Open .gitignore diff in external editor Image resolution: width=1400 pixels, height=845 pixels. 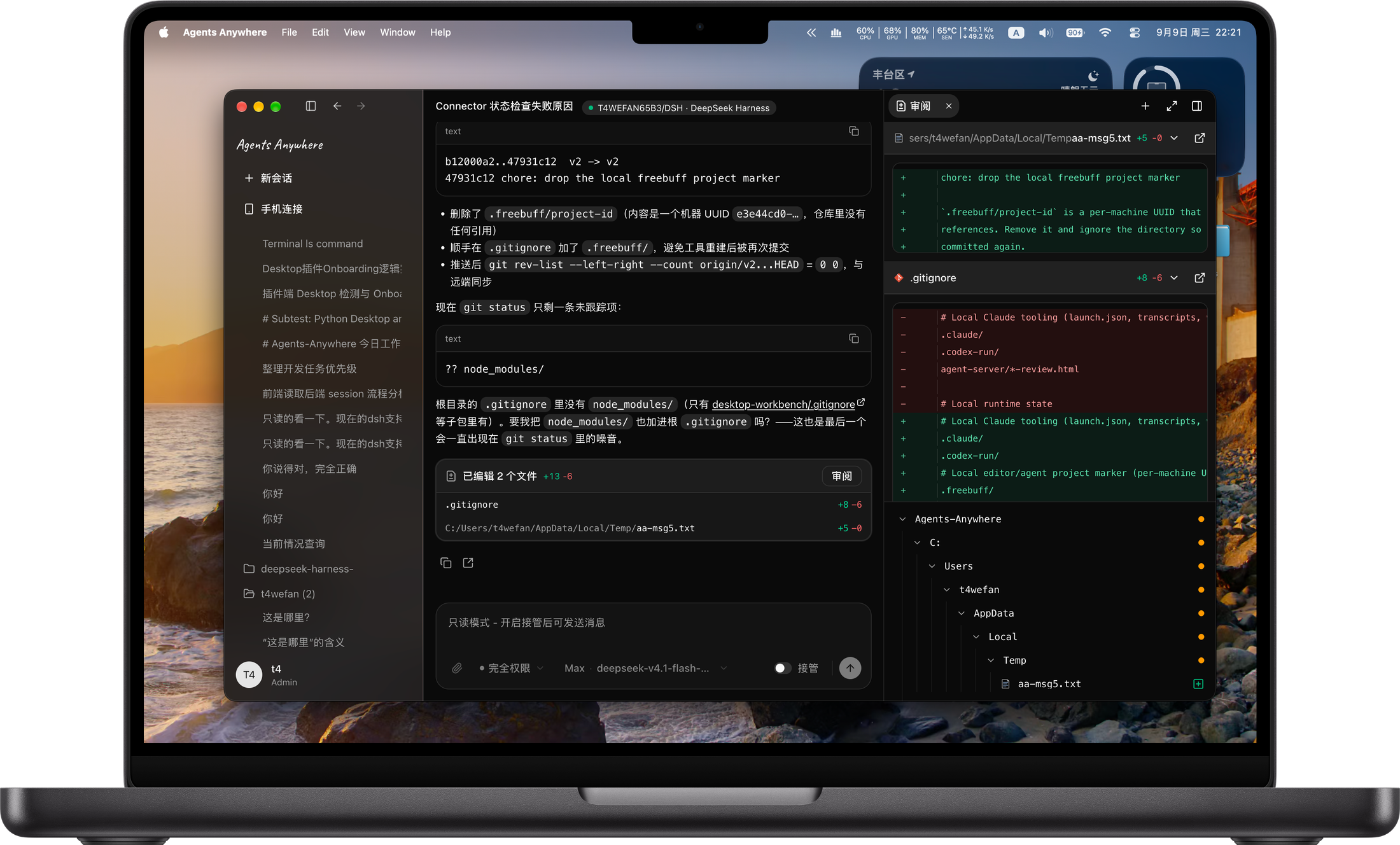click(1200, 278)
